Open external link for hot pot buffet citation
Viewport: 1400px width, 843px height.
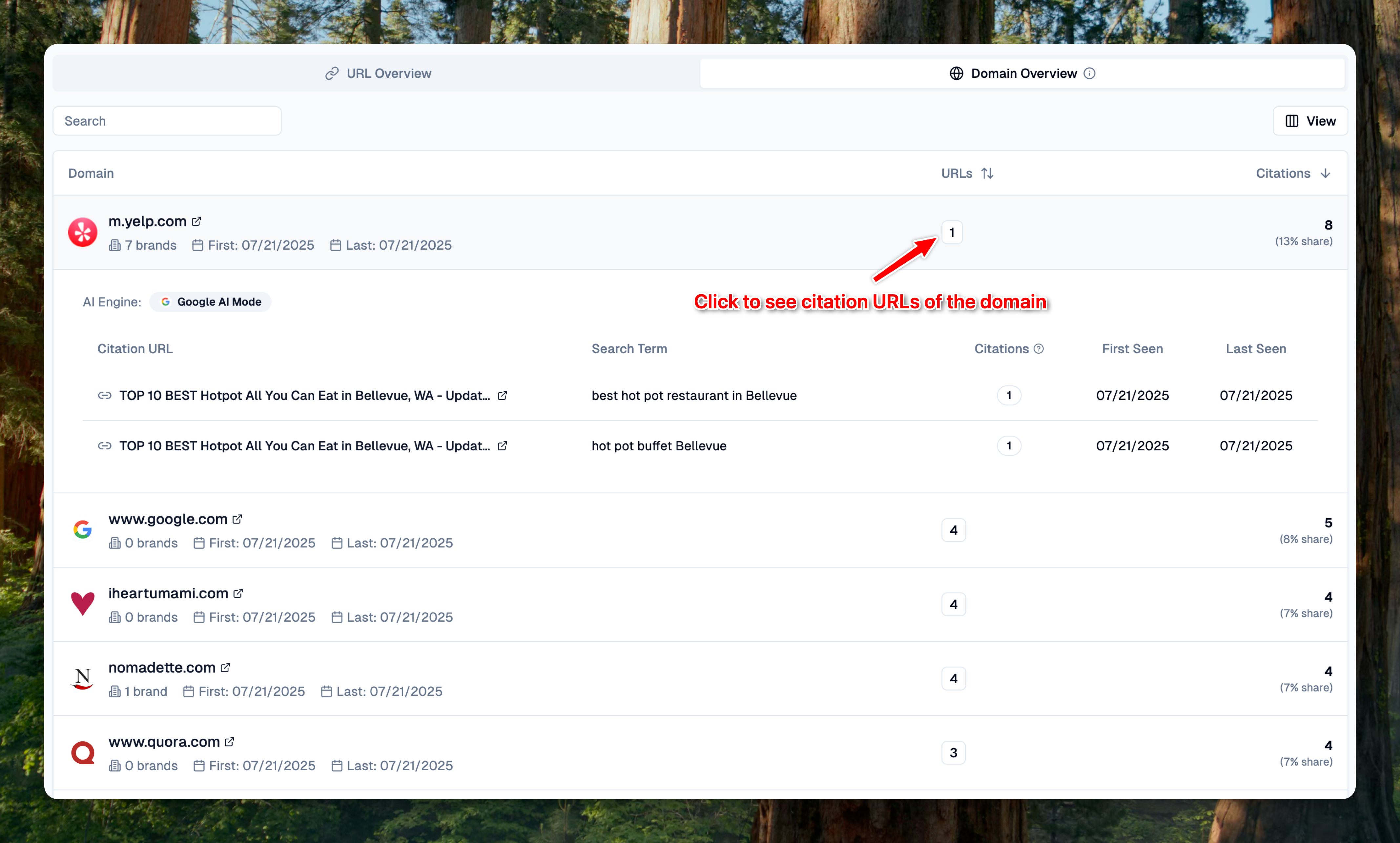point(502,446)
